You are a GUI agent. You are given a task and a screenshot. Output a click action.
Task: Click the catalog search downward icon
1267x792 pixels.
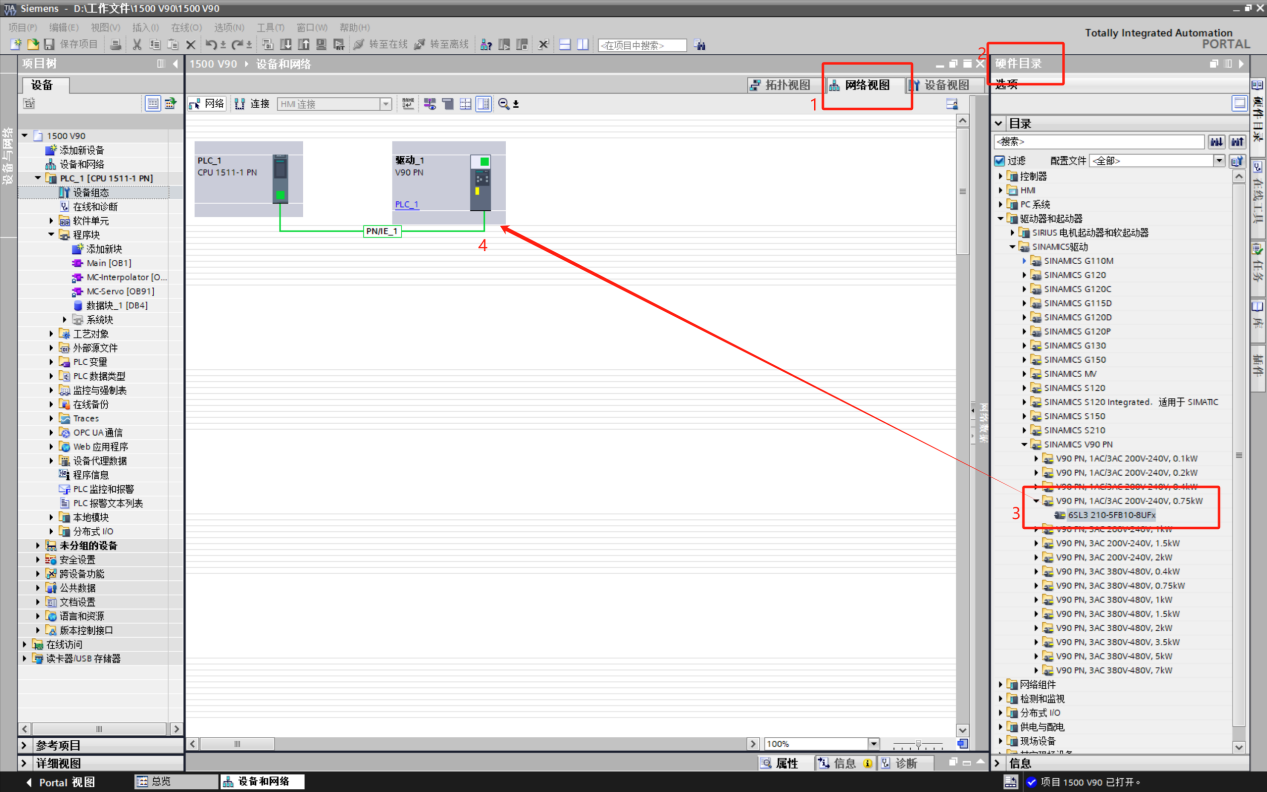pyautogui.click(x=1217, y=142)
